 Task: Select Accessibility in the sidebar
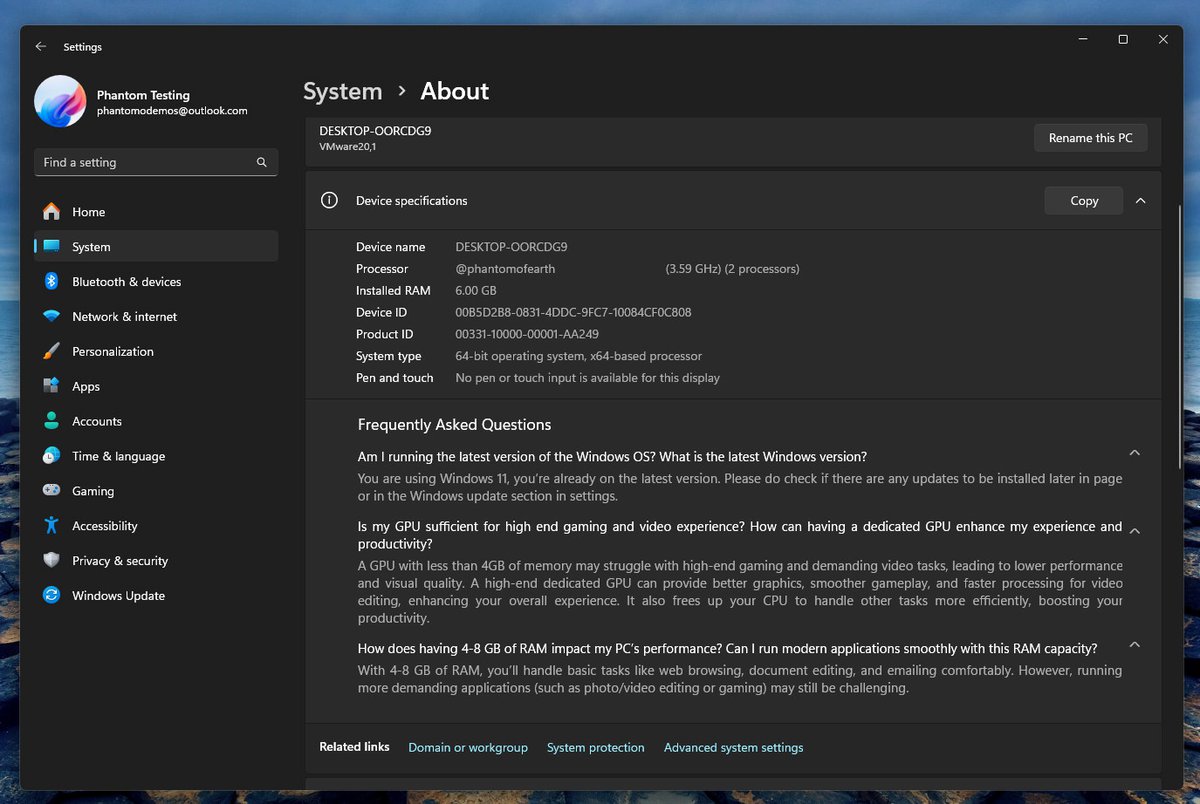(104, 526)
